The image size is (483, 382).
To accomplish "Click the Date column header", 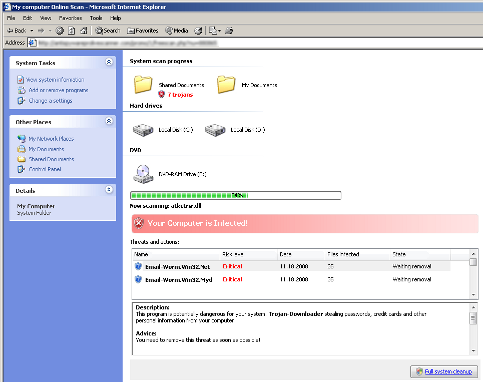I will pos(301,254).
